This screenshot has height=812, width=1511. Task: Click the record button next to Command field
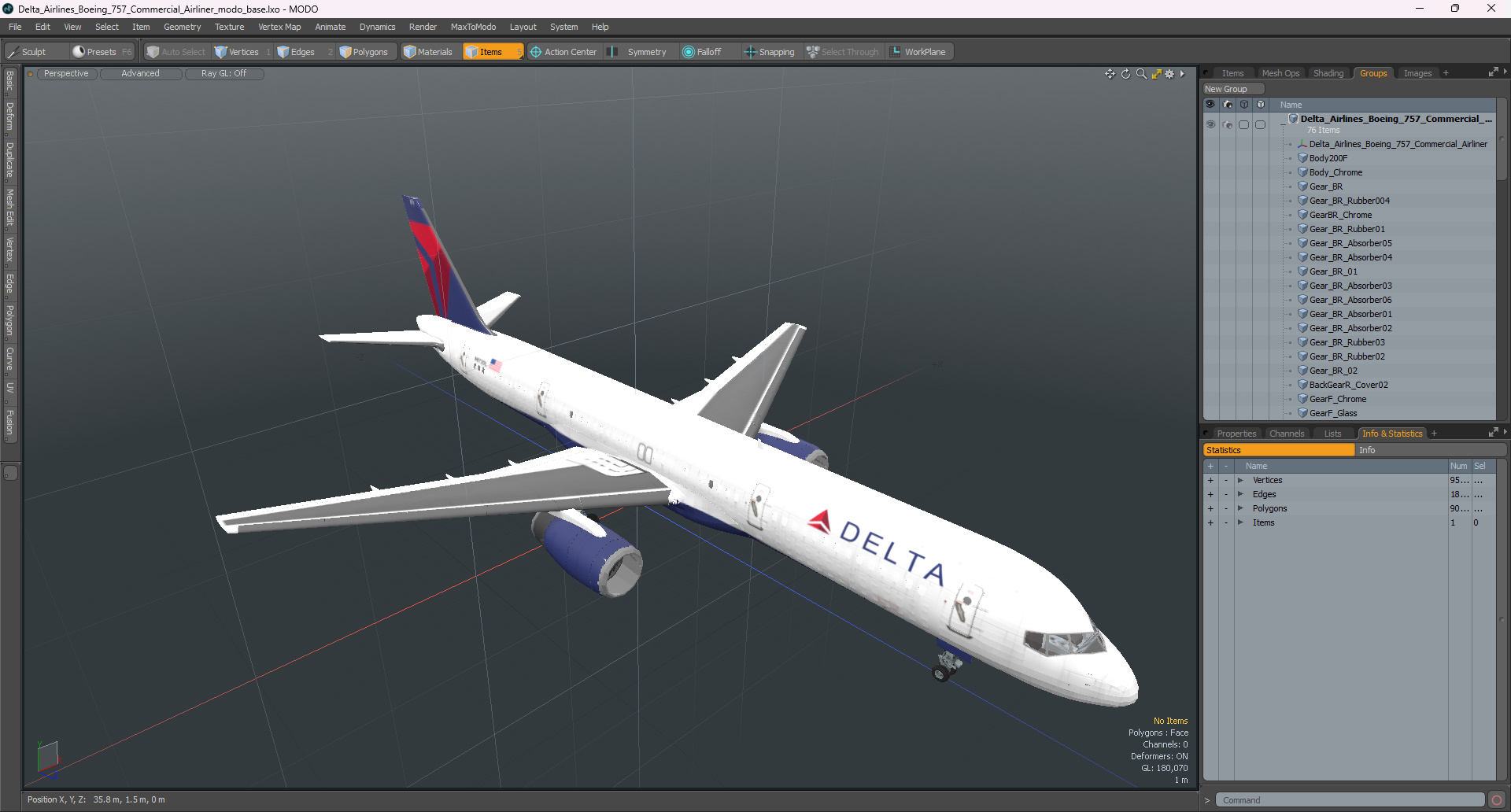1497,800
